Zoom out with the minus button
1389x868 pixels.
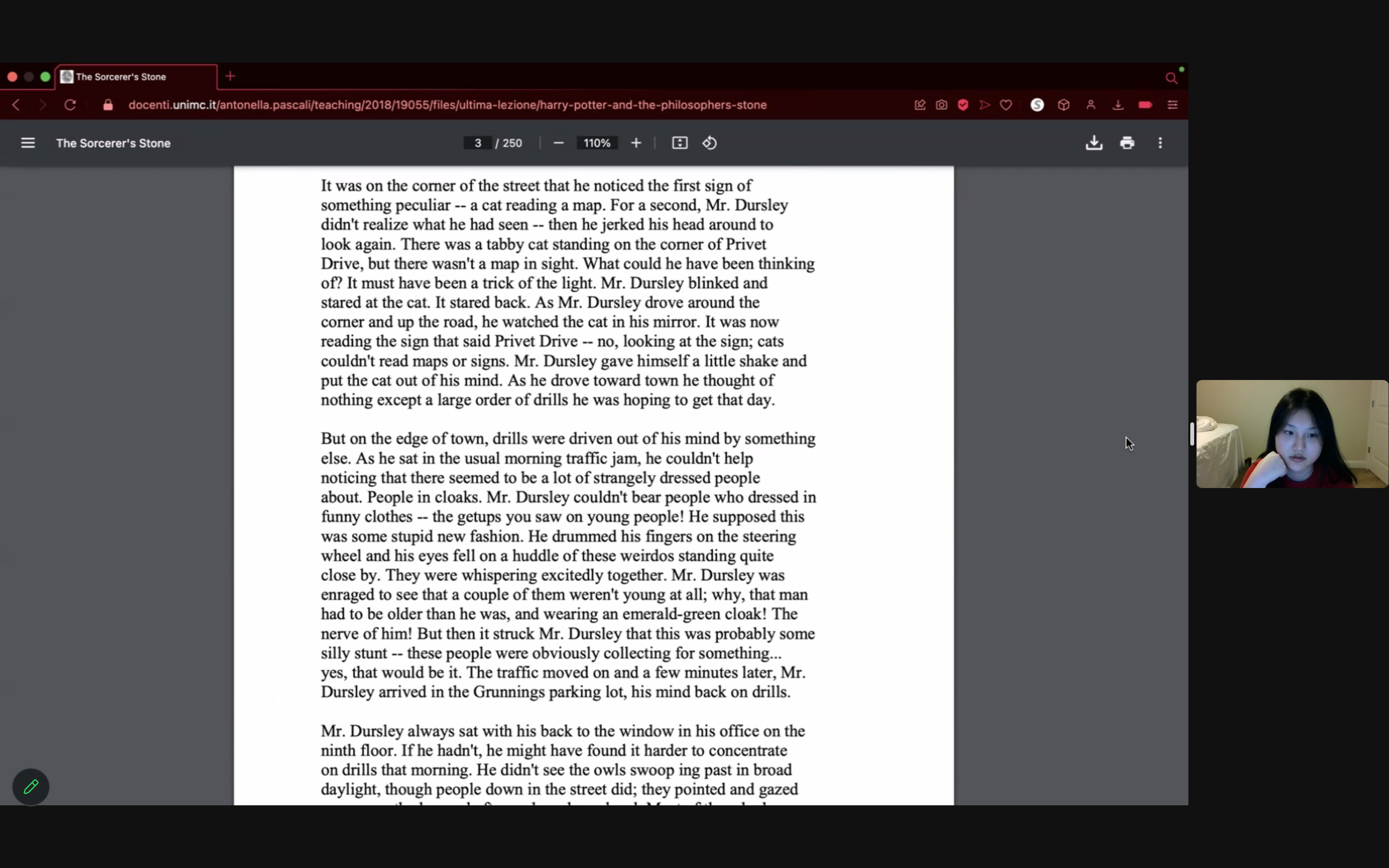[x=558, y=143]
